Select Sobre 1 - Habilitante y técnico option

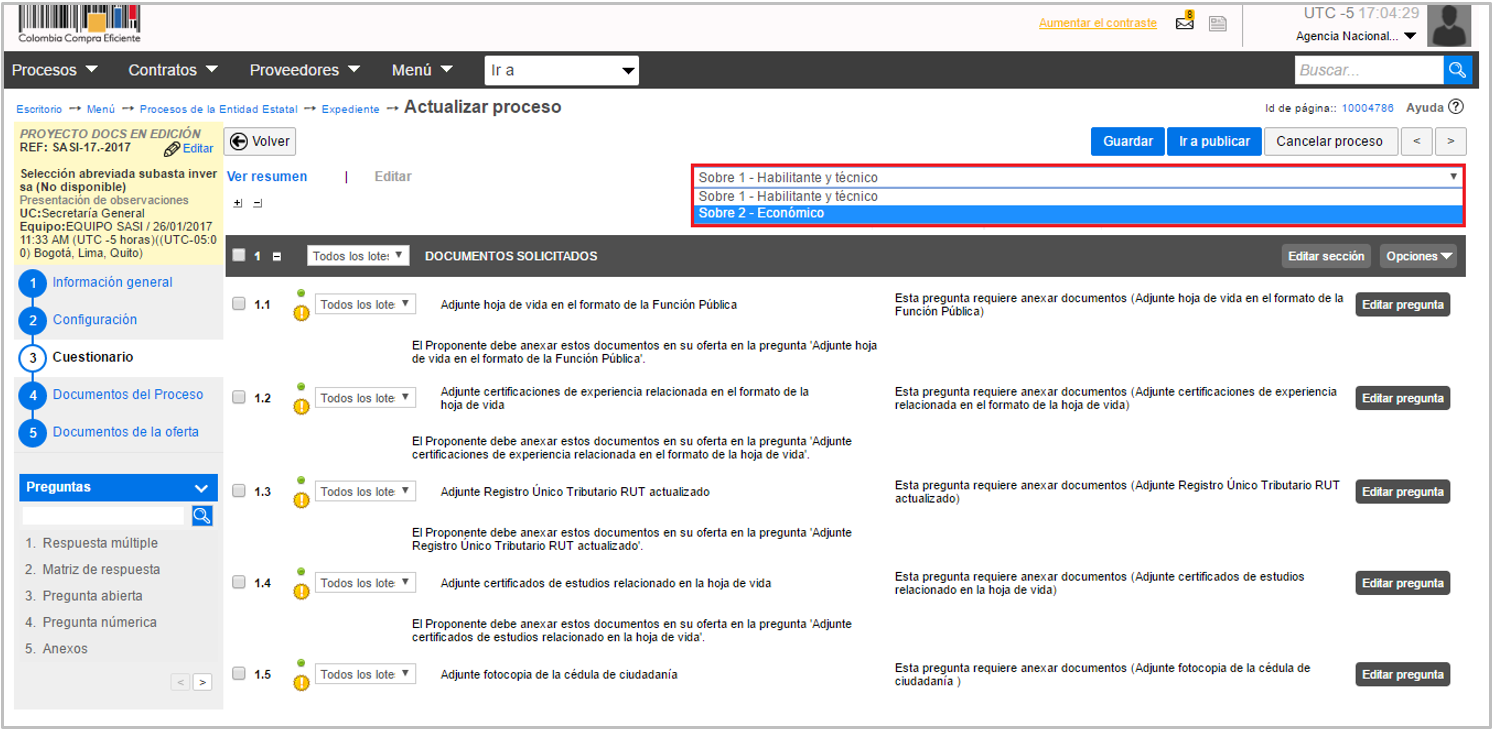coord(1078,196)
